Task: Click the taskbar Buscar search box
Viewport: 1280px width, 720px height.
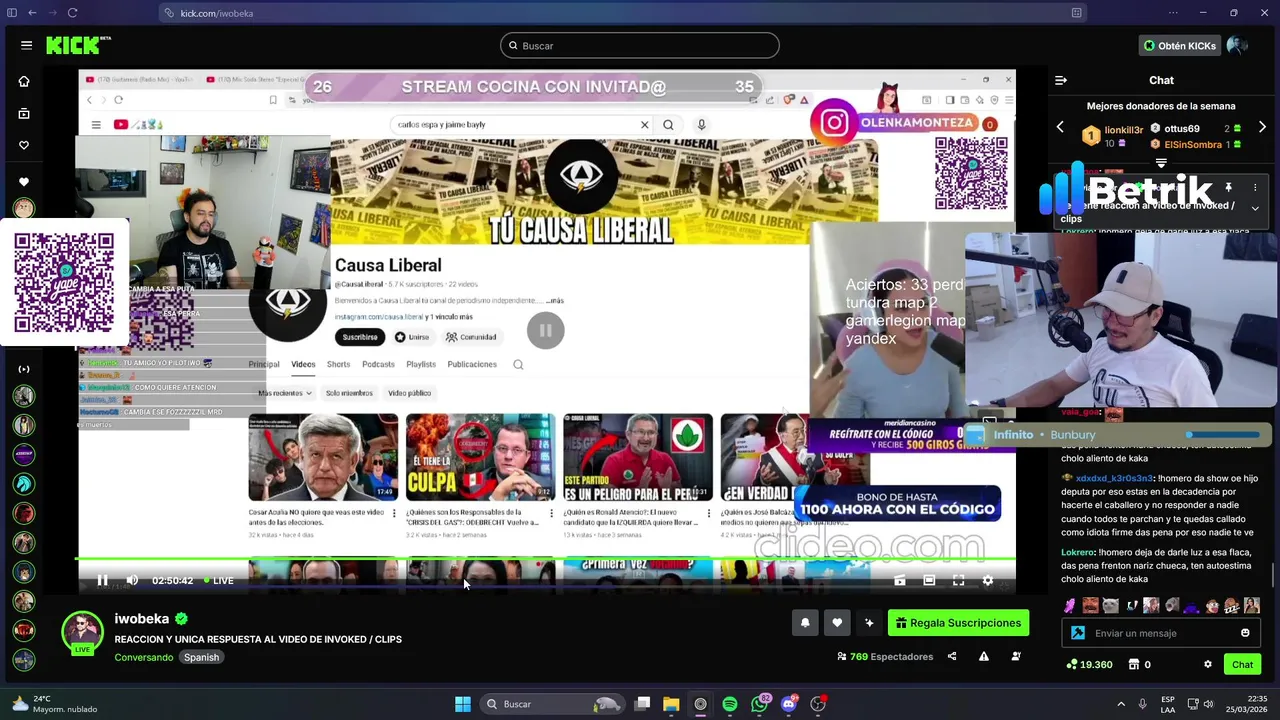Action: 550,704
